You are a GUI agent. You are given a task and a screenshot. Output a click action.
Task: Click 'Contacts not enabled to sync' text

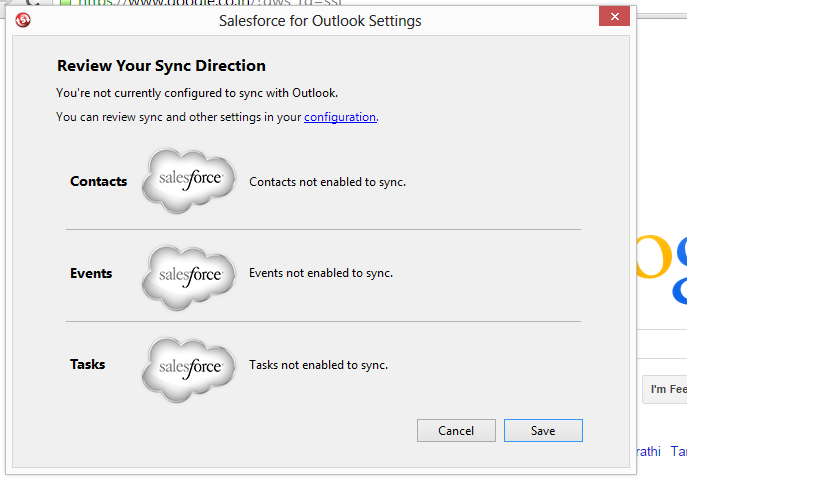point(327,183)
